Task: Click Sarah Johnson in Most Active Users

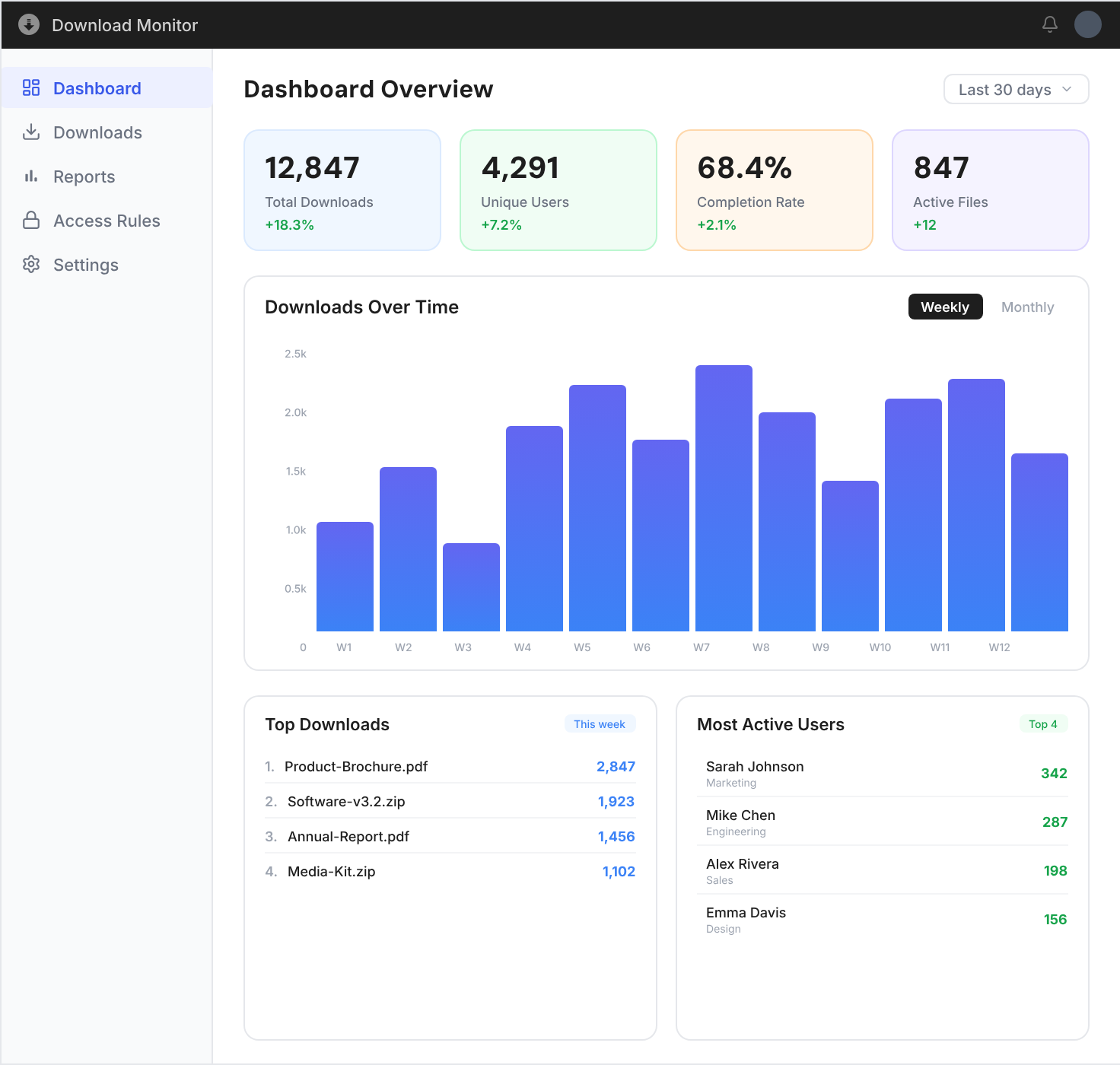Action: [754, 766]
